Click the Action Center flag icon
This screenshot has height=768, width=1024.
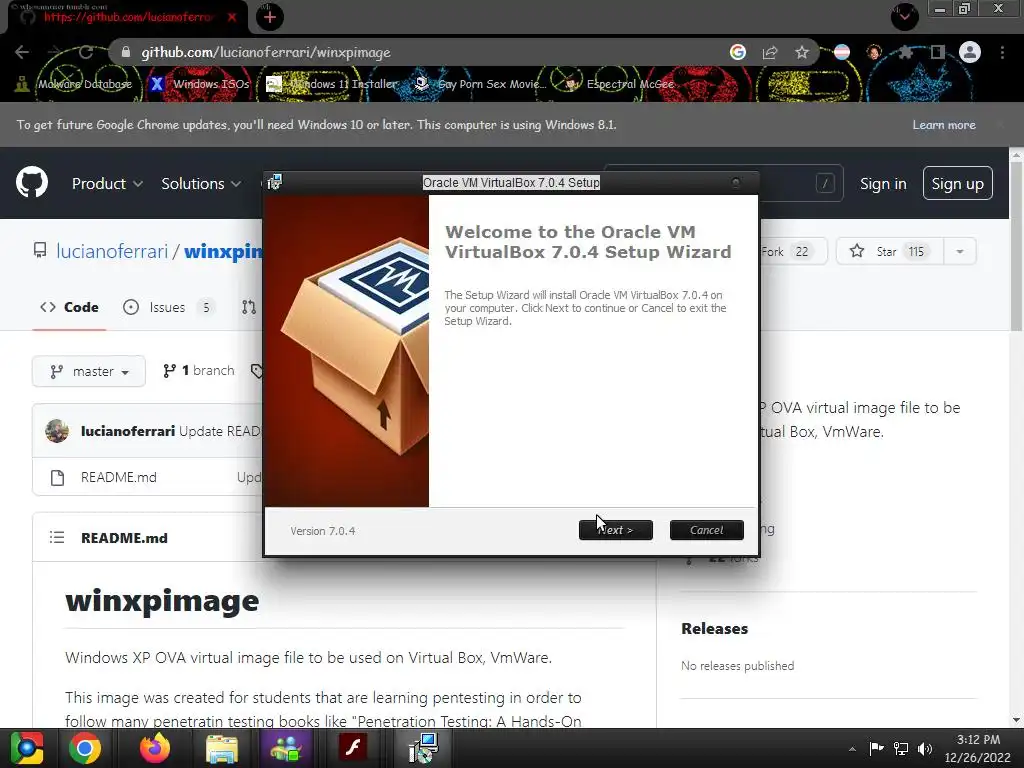(x=876, y=748)
